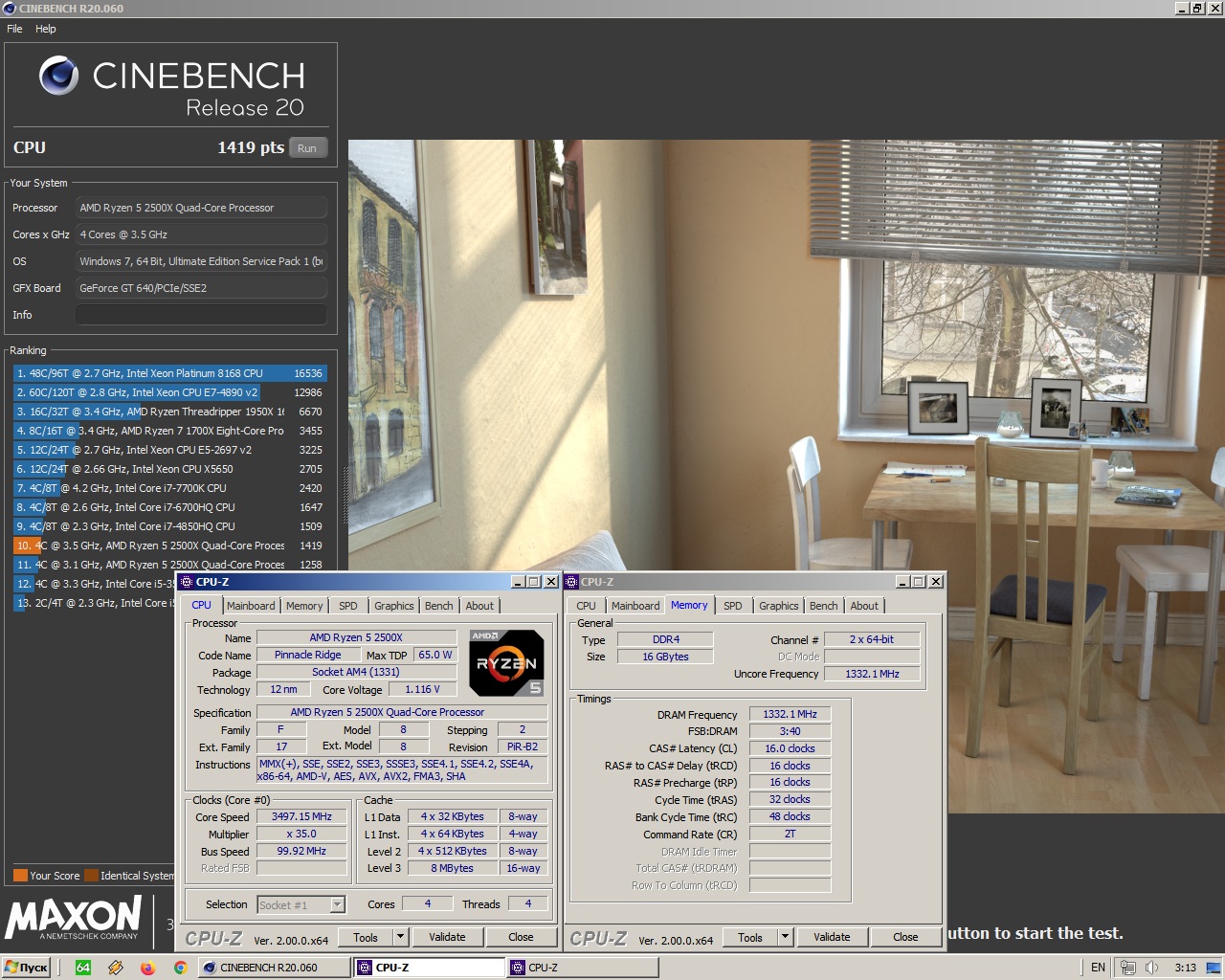Click the memory Type value DDR4
This screenshot has width=1225, height=980.
tap(665, 640)
